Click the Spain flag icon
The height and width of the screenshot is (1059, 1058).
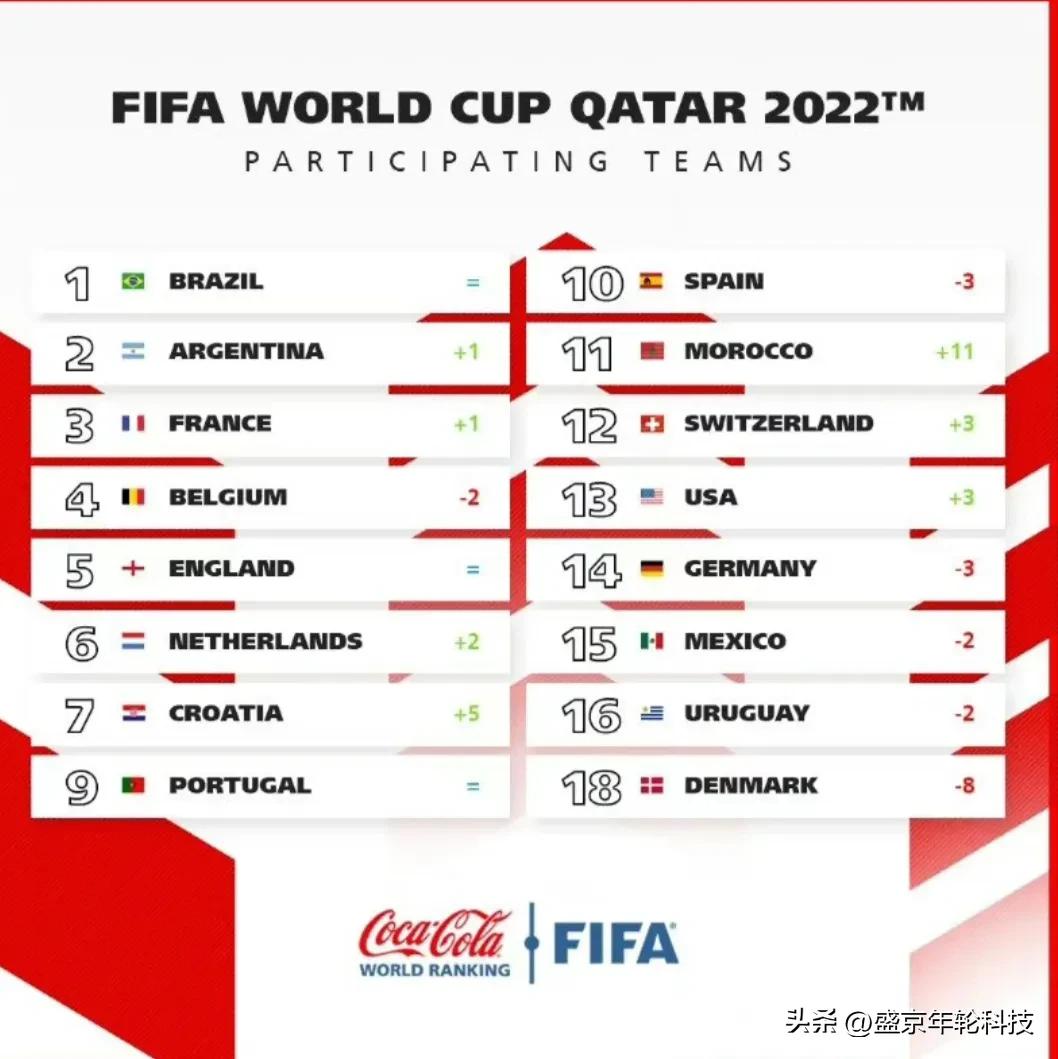[651, 282]
